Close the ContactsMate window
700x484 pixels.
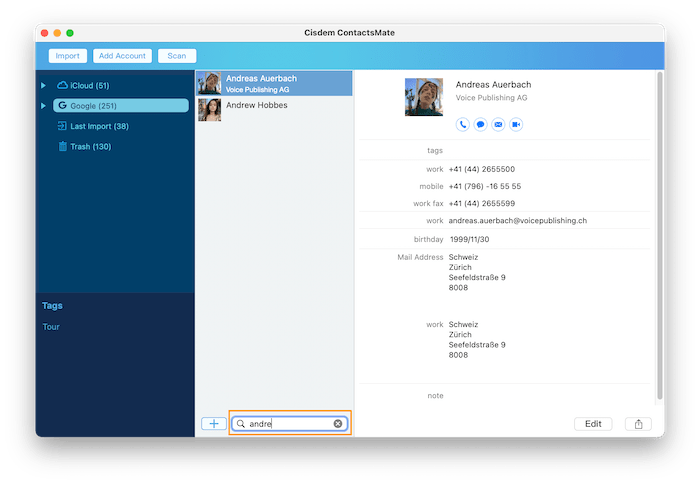pos(44,33)
